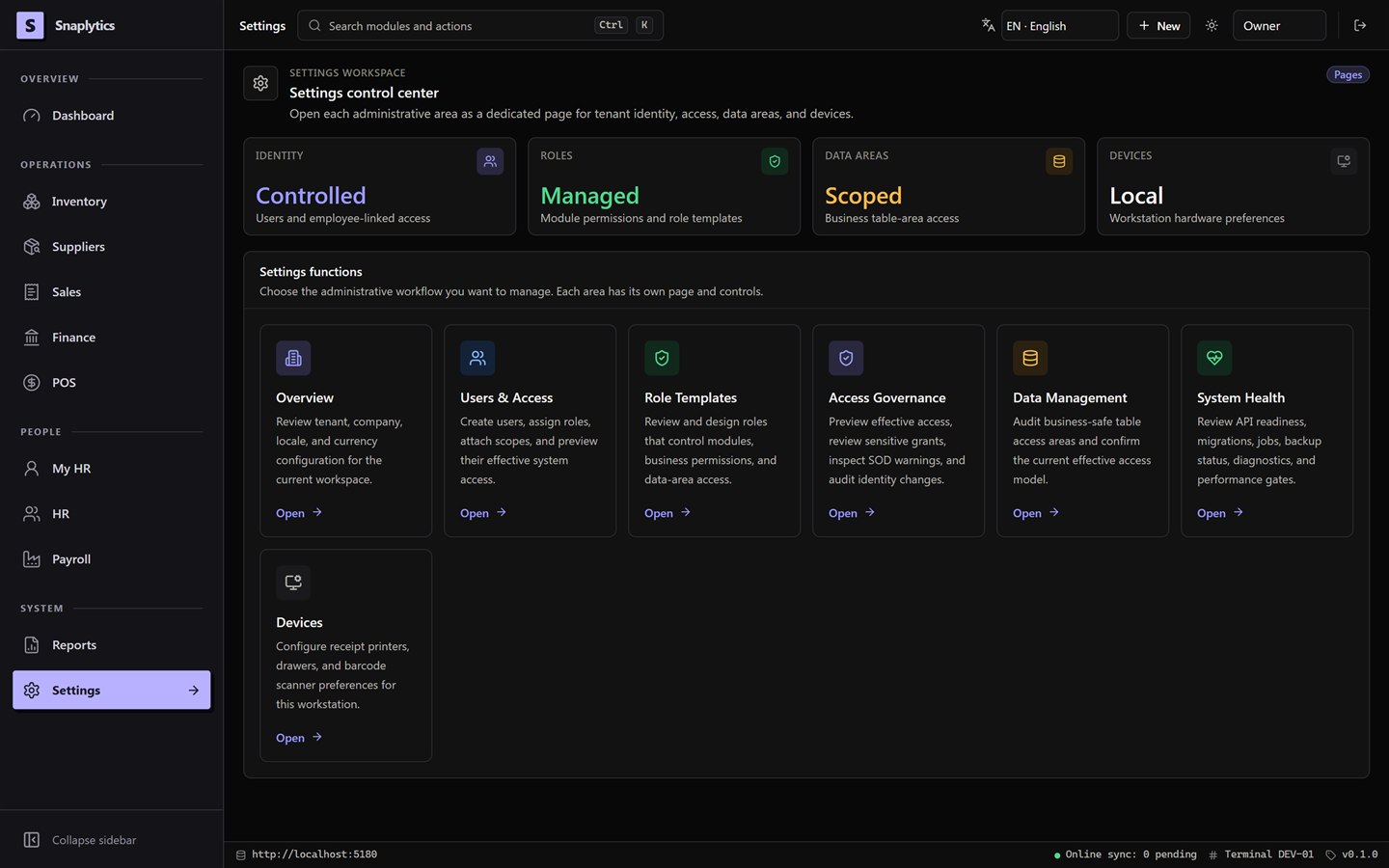Click the Role Templates shield icon
Viewport: 1389px width, 868px height.
point(662,358)
